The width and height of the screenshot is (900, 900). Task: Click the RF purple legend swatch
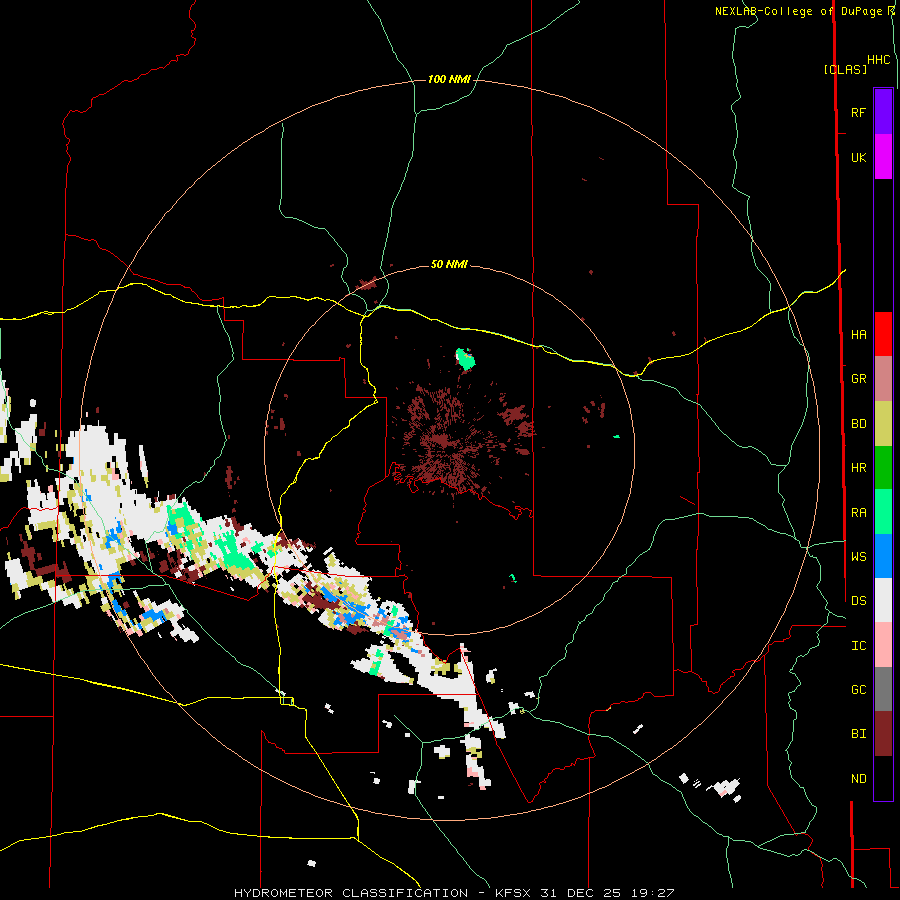883,111
